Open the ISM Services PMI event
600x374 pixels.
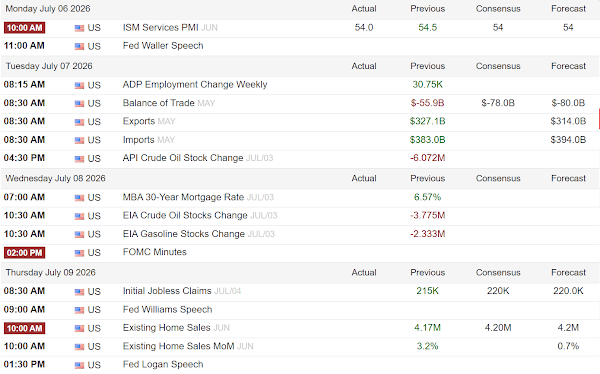160,28
